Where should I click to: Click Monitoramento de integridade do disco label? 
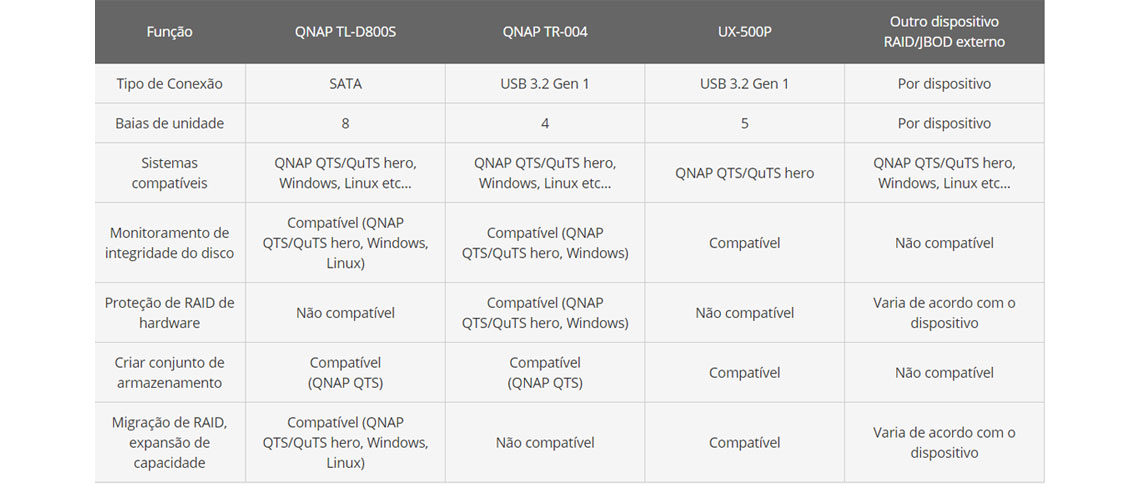tap(169, 243)
